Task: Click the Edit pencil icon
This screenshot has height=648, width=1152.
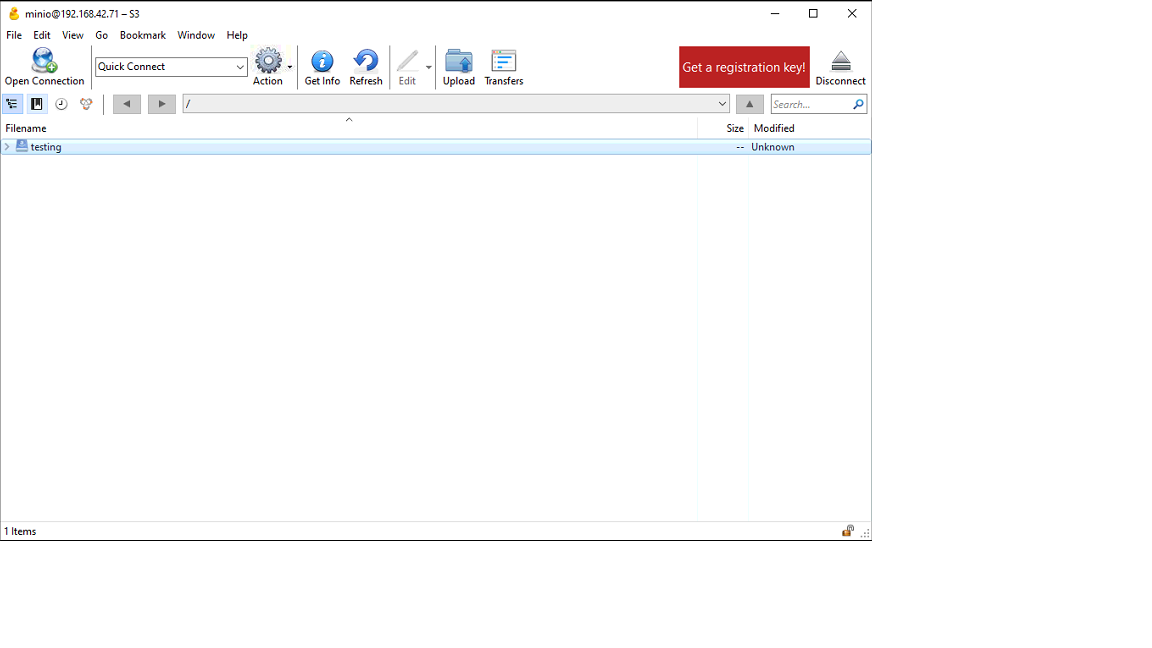Action: click(407, 60)
